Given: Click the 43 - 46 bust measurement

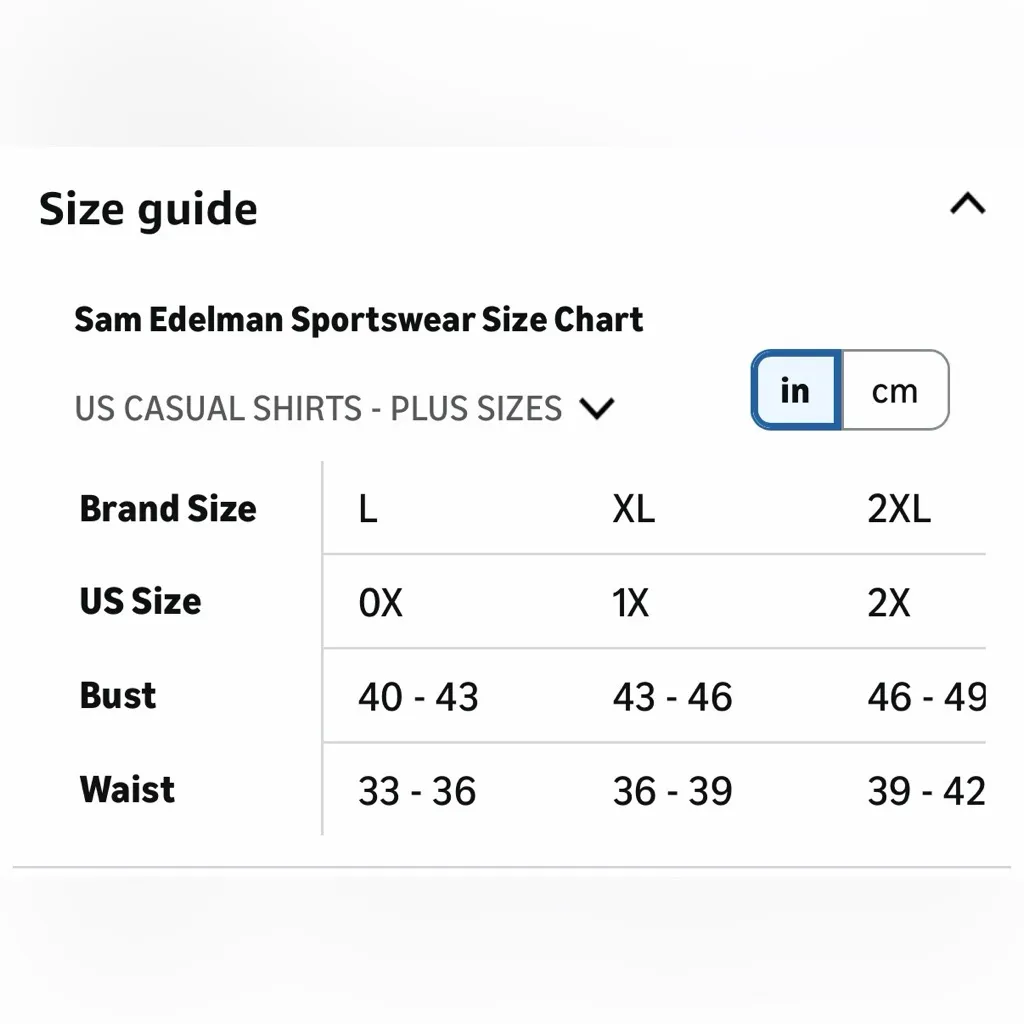Looking at the screenshot, I should point(672,698).
